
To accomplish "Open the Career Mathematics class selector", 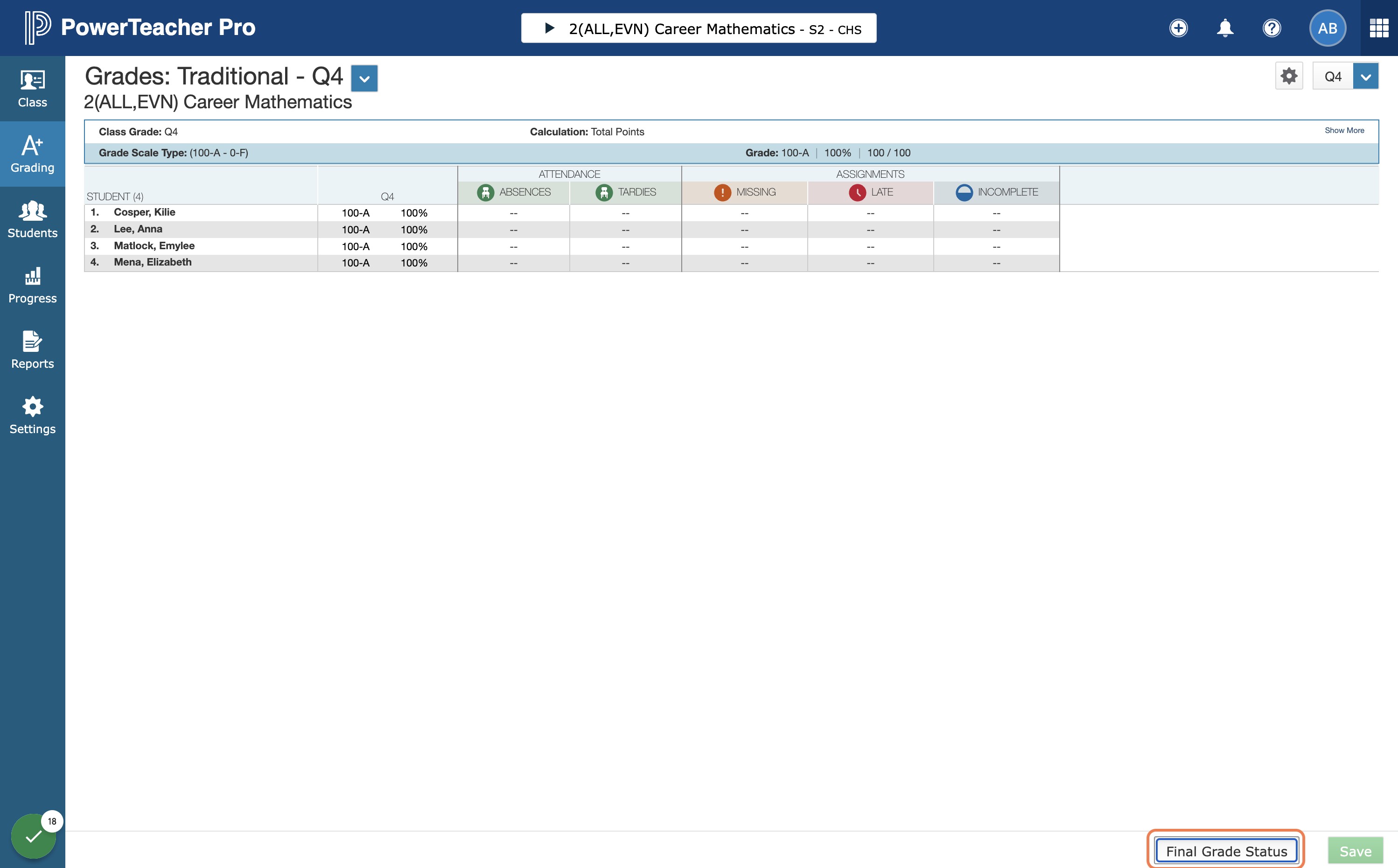I will click(x=699, y=28).
